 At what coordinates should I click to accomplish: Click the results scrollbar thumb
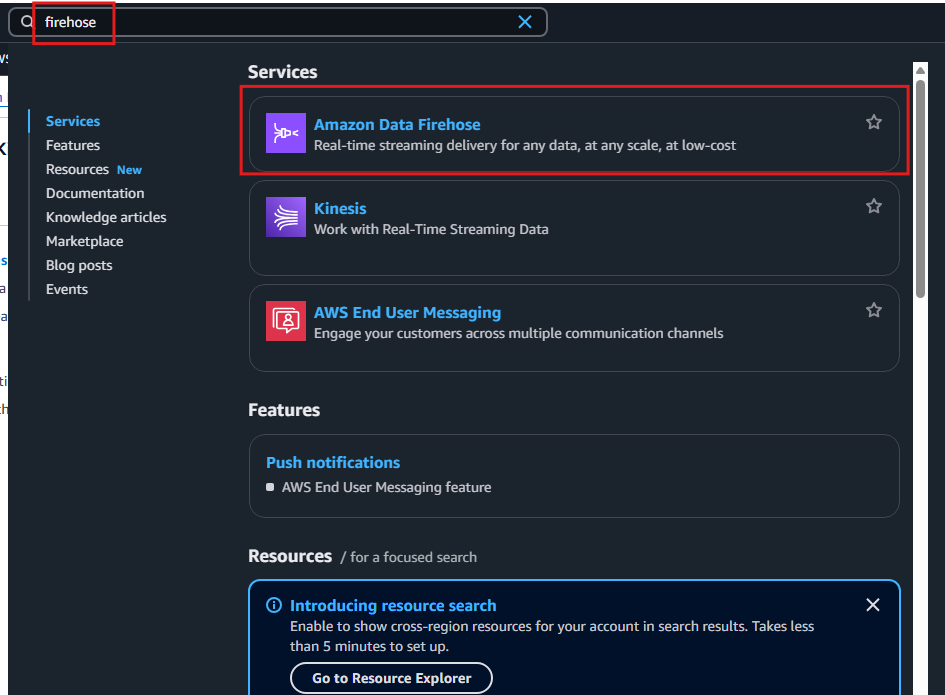pos(920,189)
